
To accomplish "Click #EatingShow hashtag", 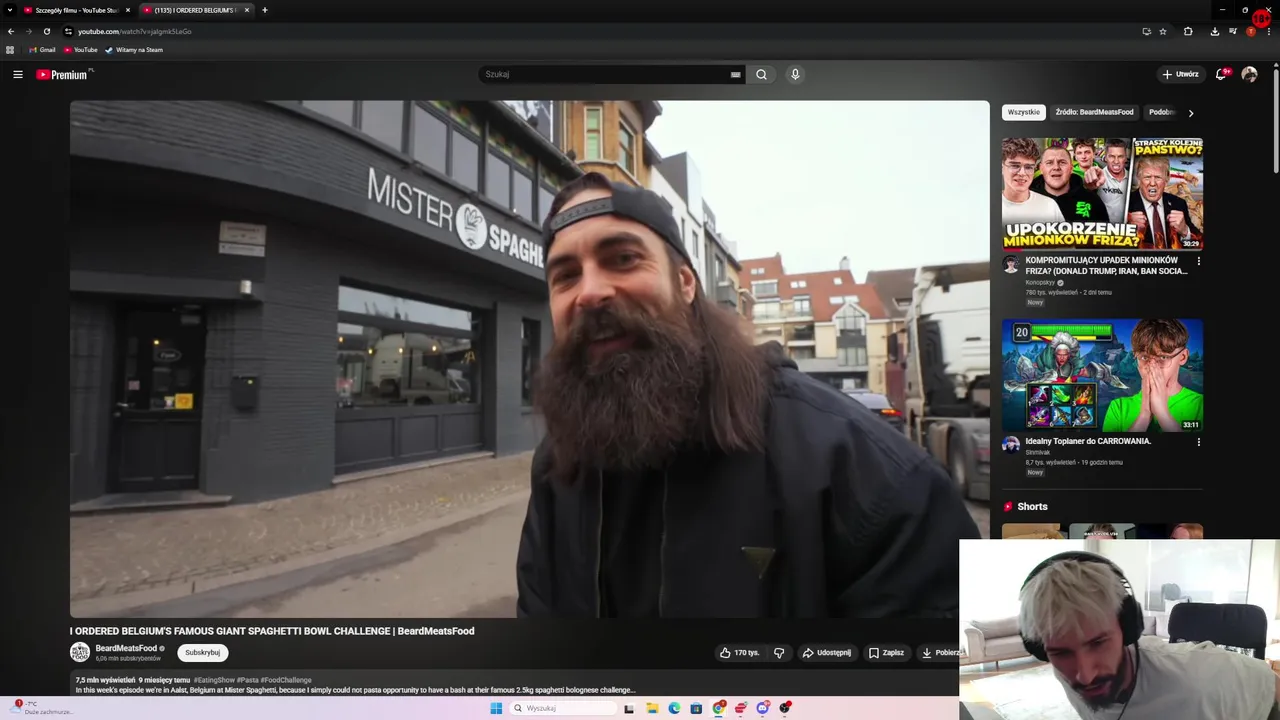I will [x=214, y=680].
